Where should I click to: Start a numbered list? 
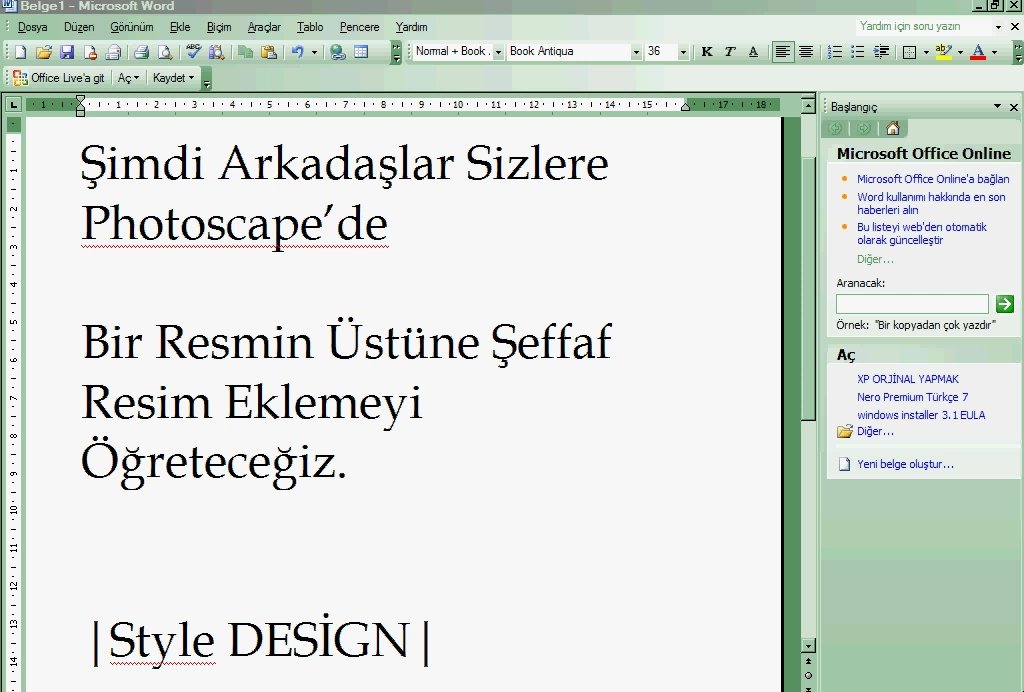834,52
